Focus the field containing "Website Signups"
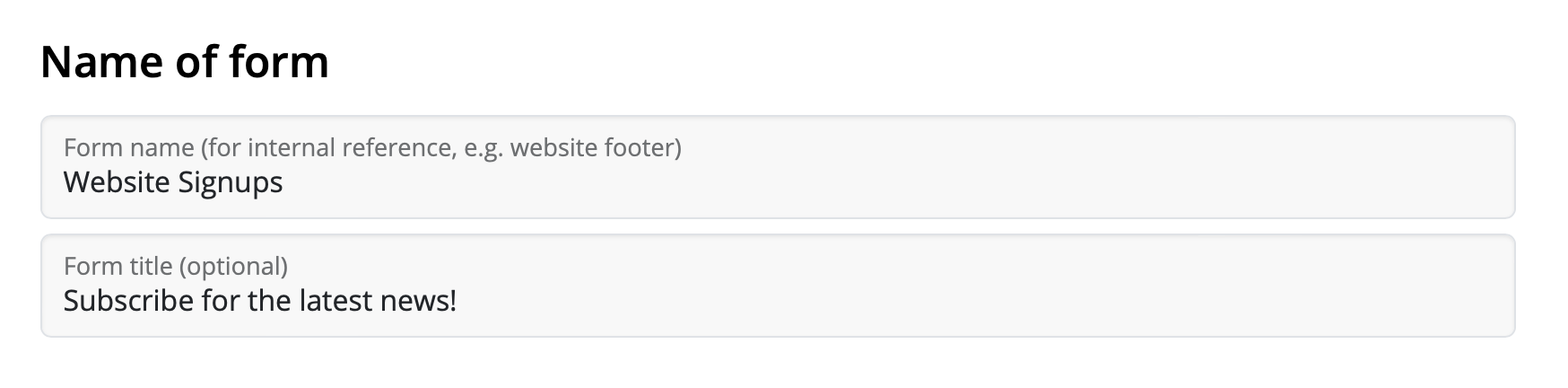The width and height of the screenshot is (1568, 388). click(x=778, y=167)
